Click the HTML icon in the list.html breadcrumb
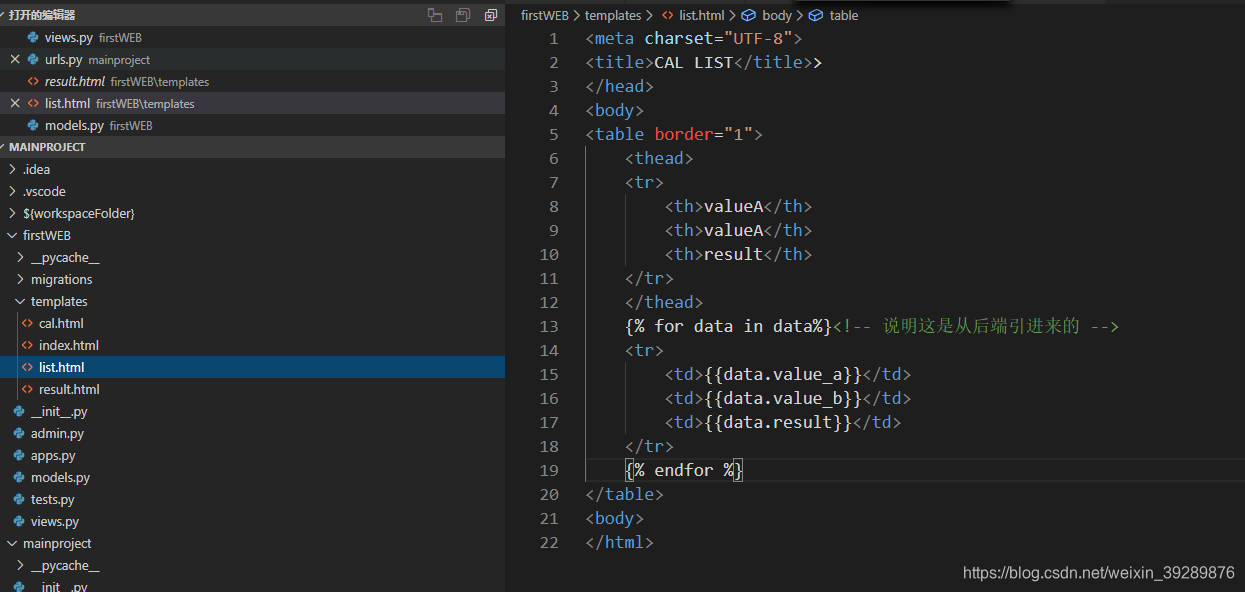Viewport: 1245px width, 592px height. 667,15
